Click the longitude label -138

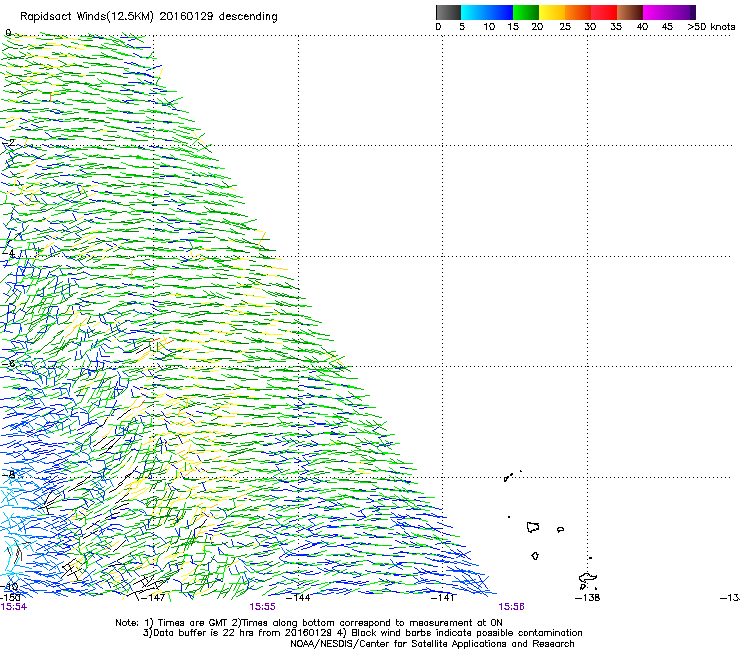[x=588, y=598]
